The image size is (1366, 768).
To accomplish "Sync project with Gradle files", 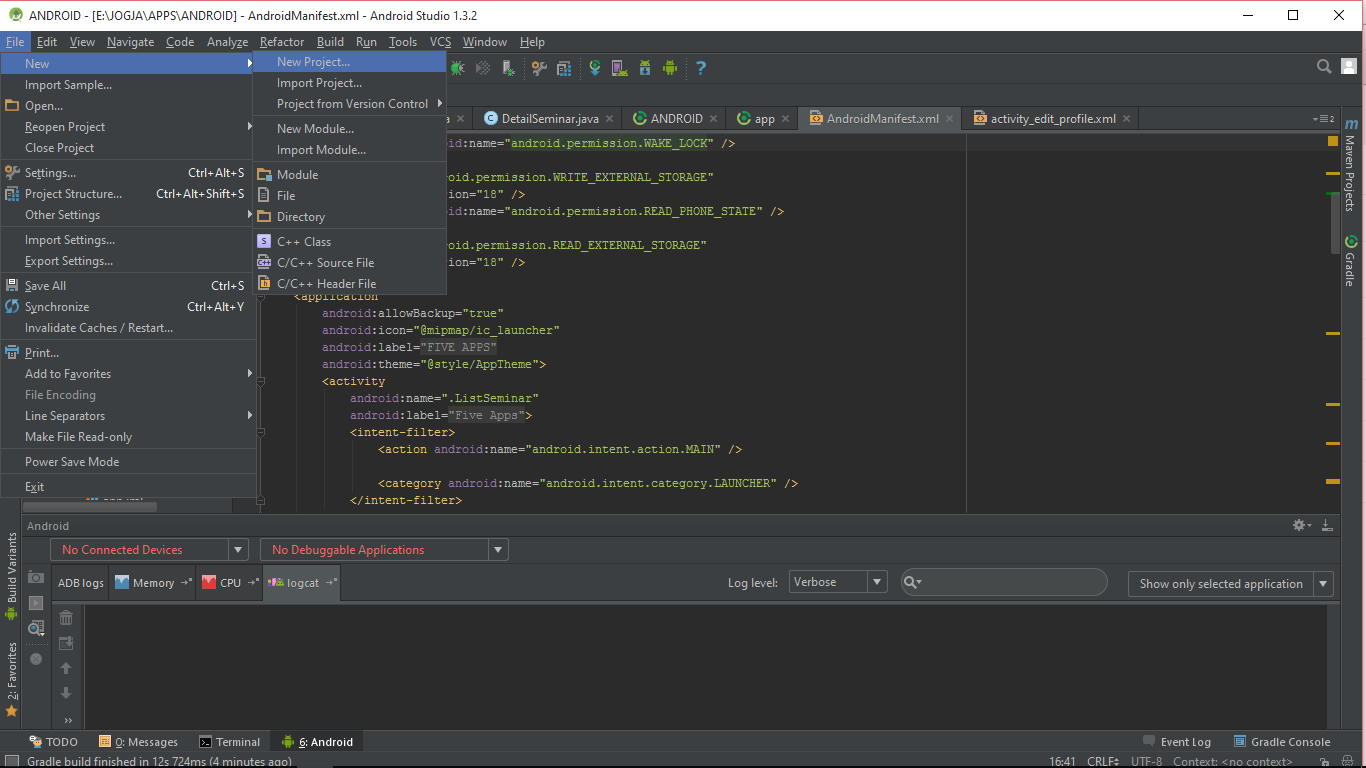I will pyautogui.click(x=594, y=68).
